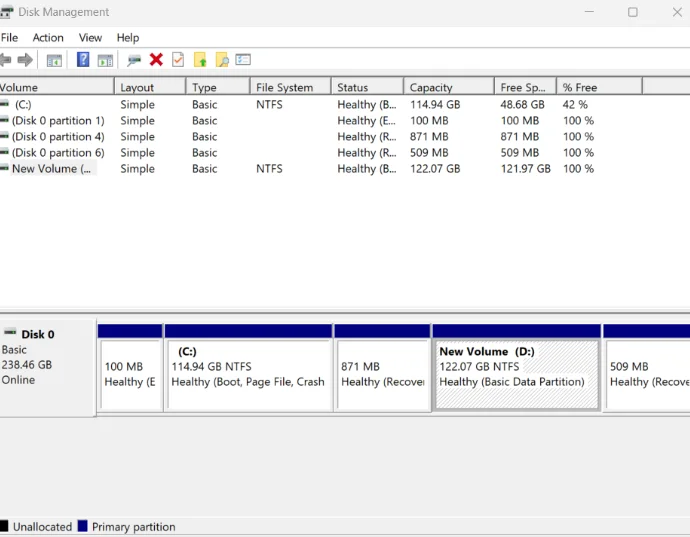This screenshot has width=690, height=537.
Task: Open the View menu
Action: click(x=90, y=38)
